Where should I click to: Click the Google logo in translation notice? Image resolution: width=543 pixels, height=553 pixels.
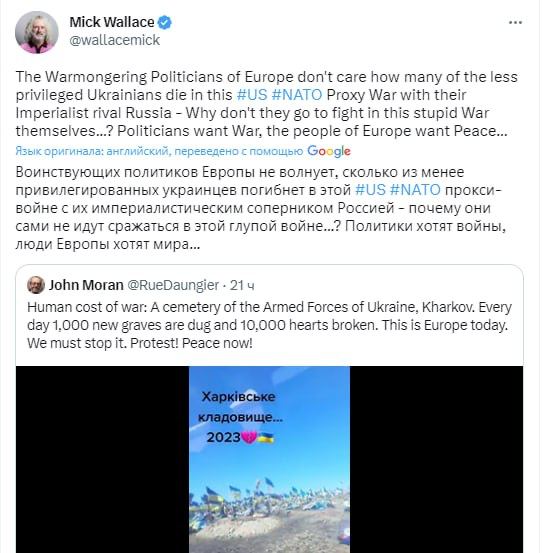coord(329,151)
